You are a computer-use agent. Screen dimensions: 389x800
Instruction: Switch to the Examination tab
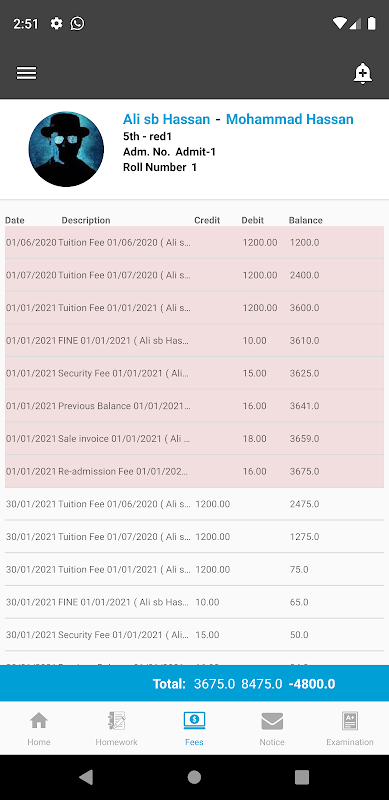click(350, 729)
